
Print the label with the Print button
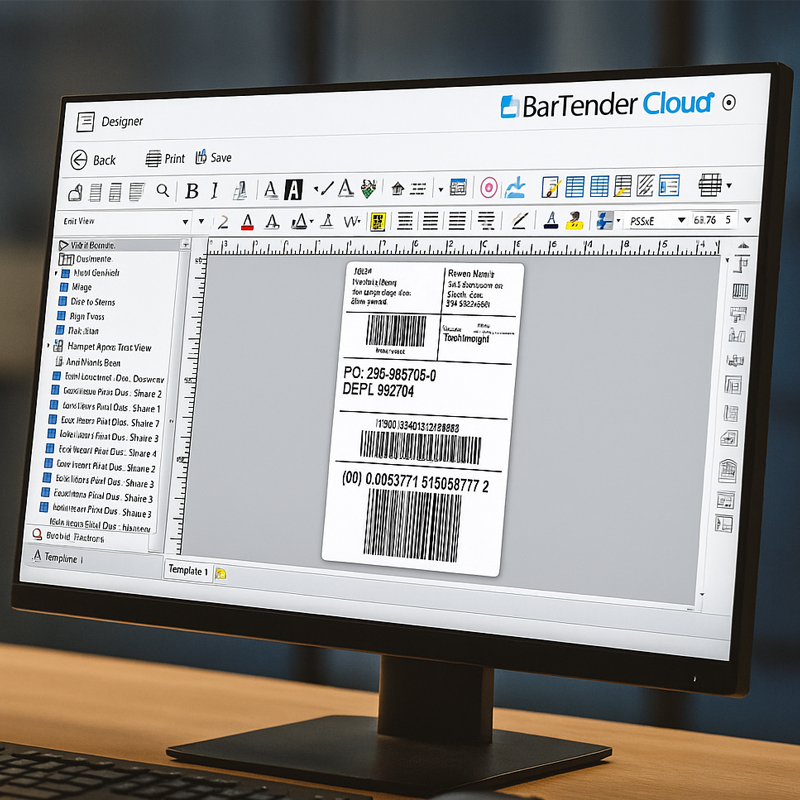(165, 159)
